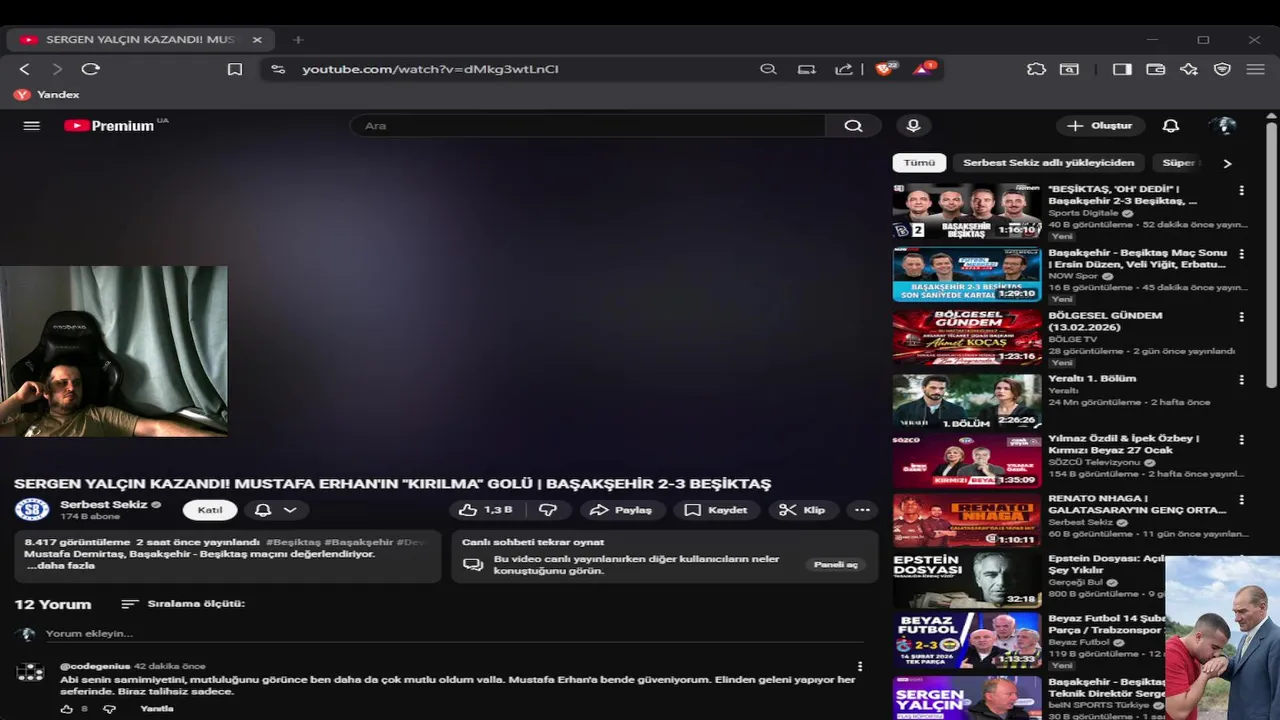Like the codegenius comment
The width and height of the screenshot is (1280, 720).
67,709
